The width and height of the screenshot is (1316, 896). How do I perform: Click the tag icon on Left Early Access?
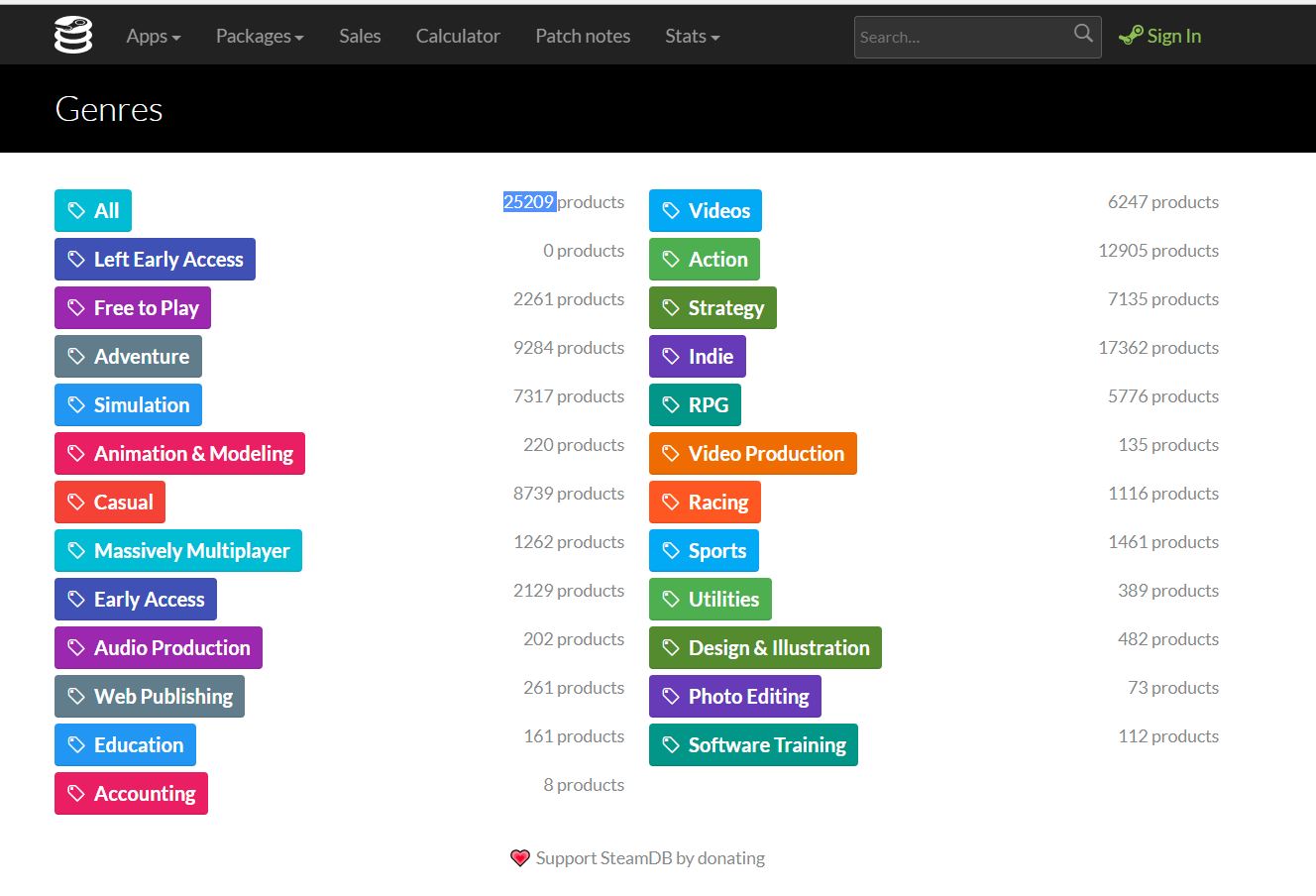point(76,259)
